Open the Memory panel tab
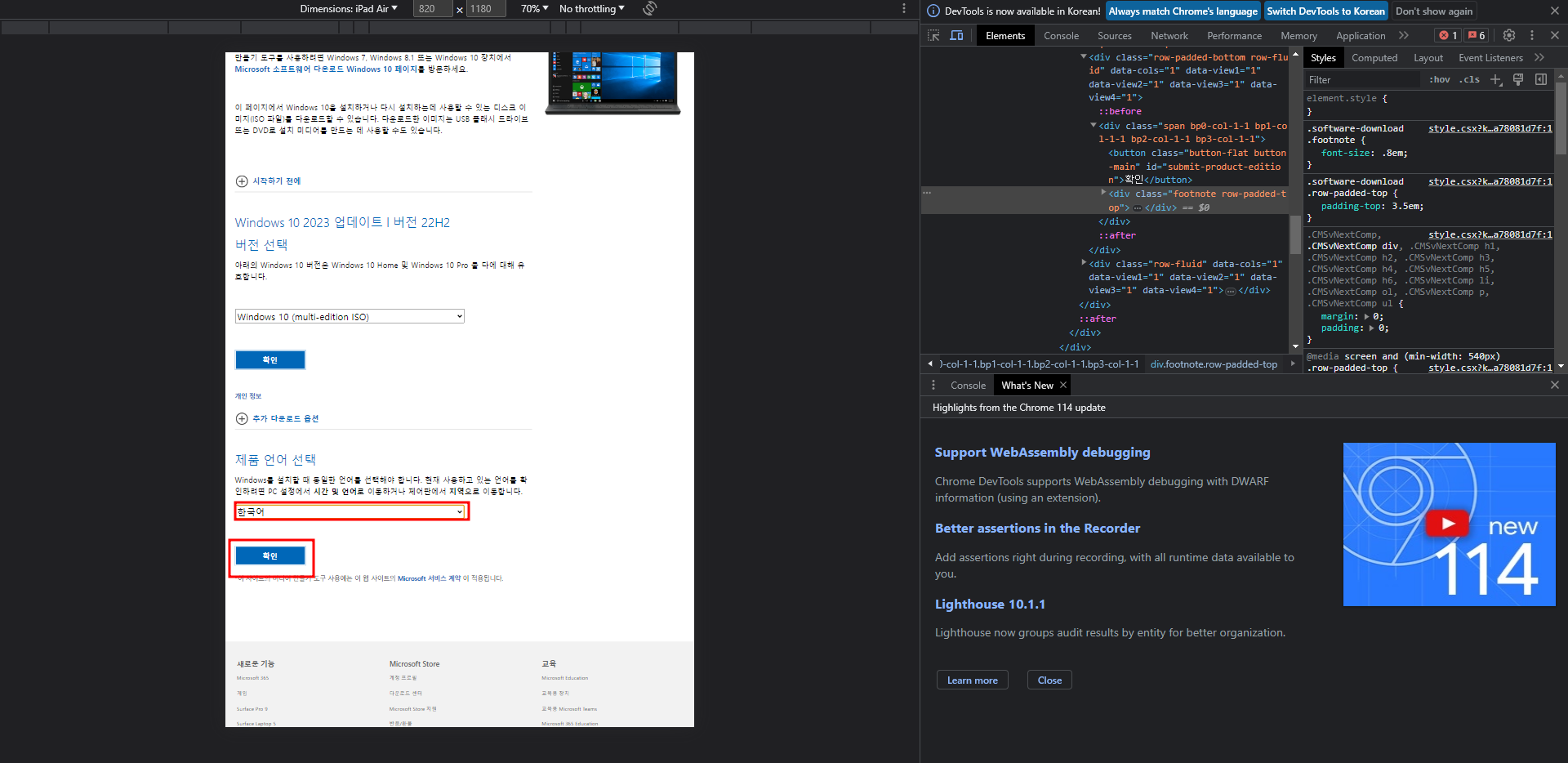1568x763 pixels. point(1298,35)
